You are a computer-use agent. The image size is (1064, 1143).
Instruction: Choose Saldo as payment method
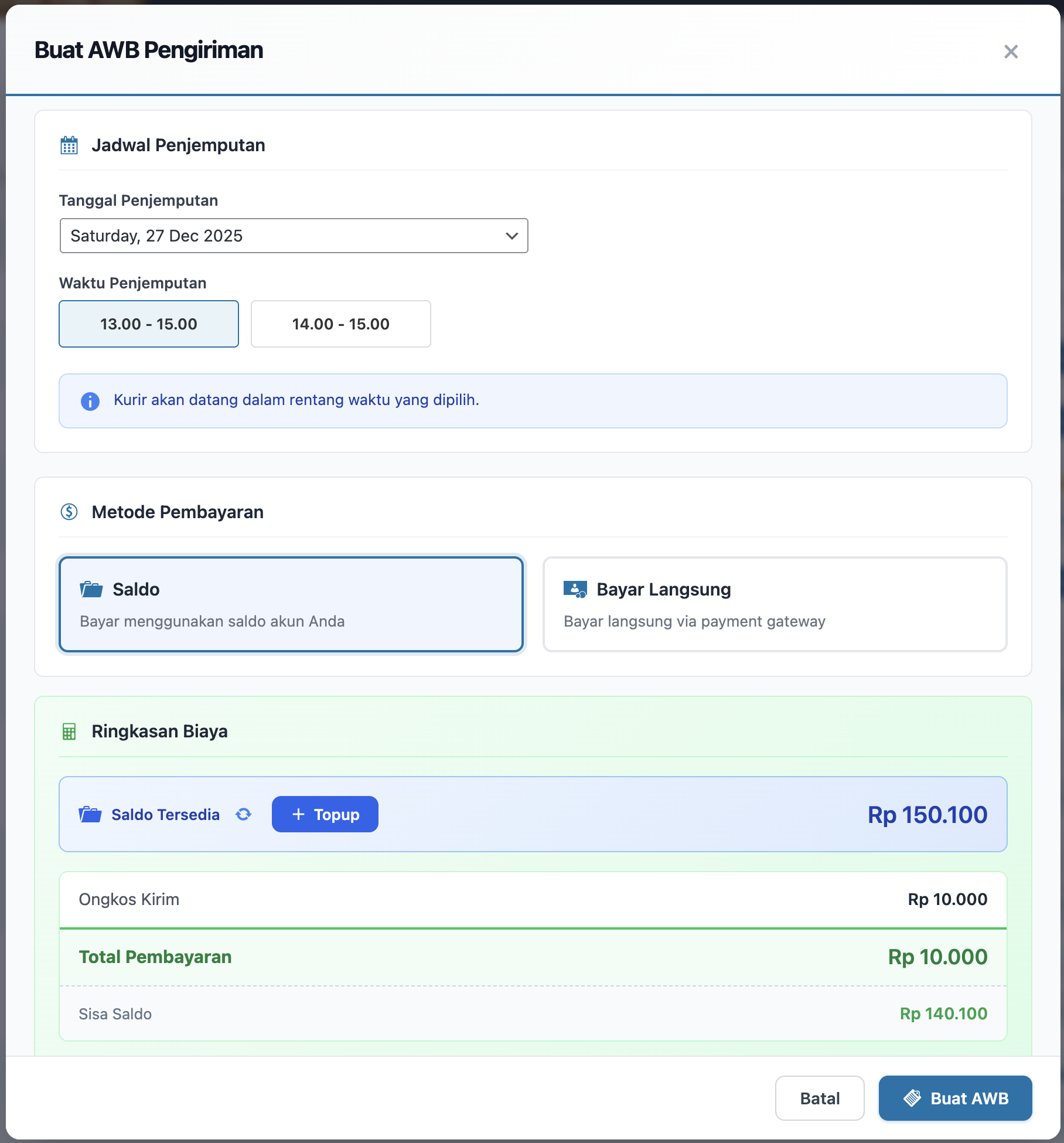[291, 604]
